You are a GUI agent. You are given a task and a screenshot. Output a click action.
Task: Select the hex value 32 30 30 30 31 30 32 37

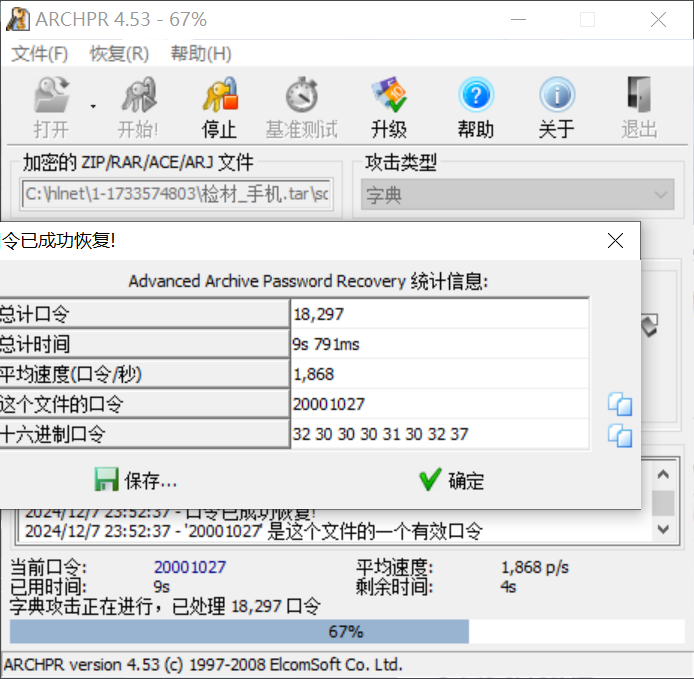440,434
